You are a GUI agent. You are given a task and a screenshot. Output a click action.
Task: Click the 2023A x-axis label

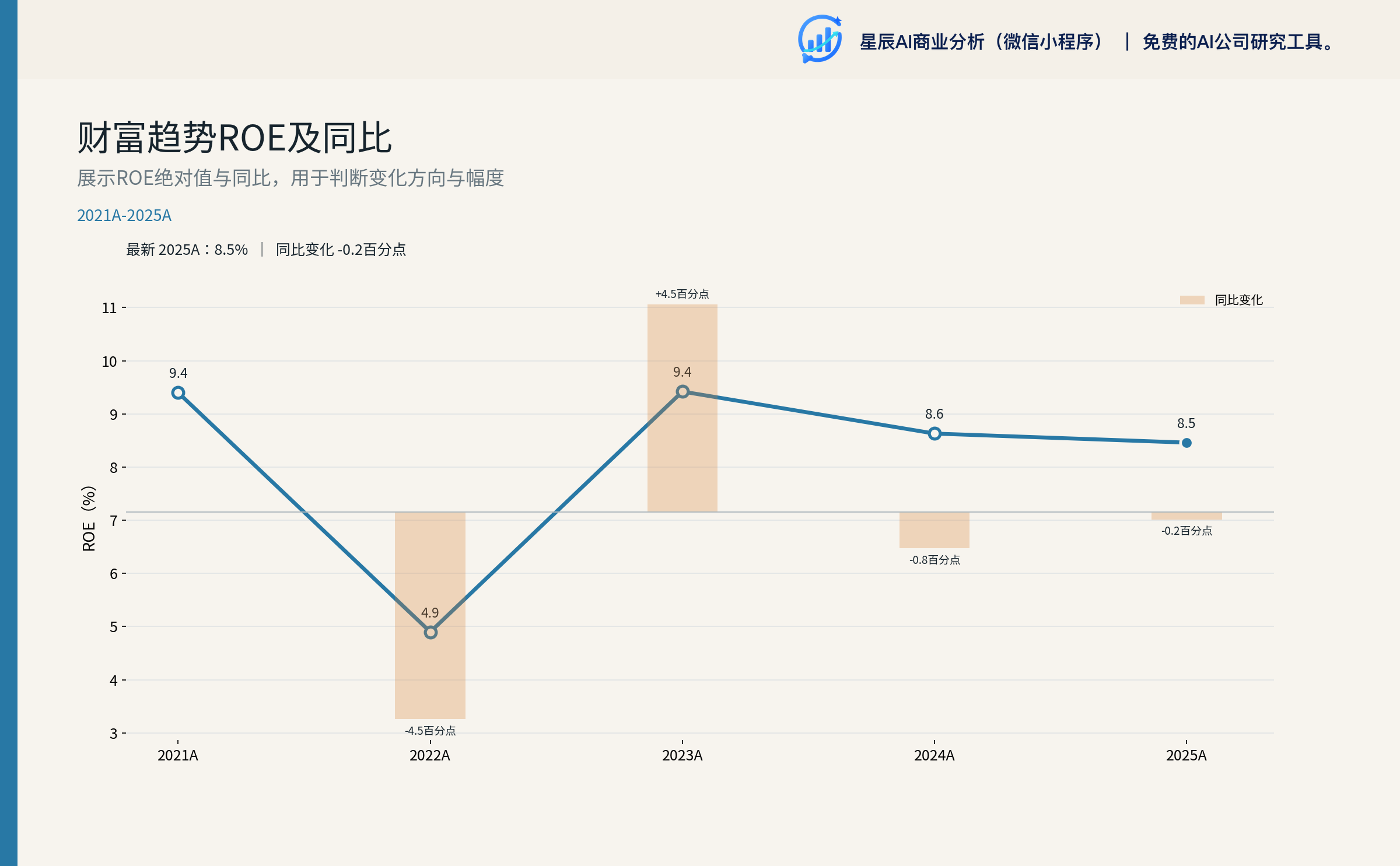[x=682, y=756]
